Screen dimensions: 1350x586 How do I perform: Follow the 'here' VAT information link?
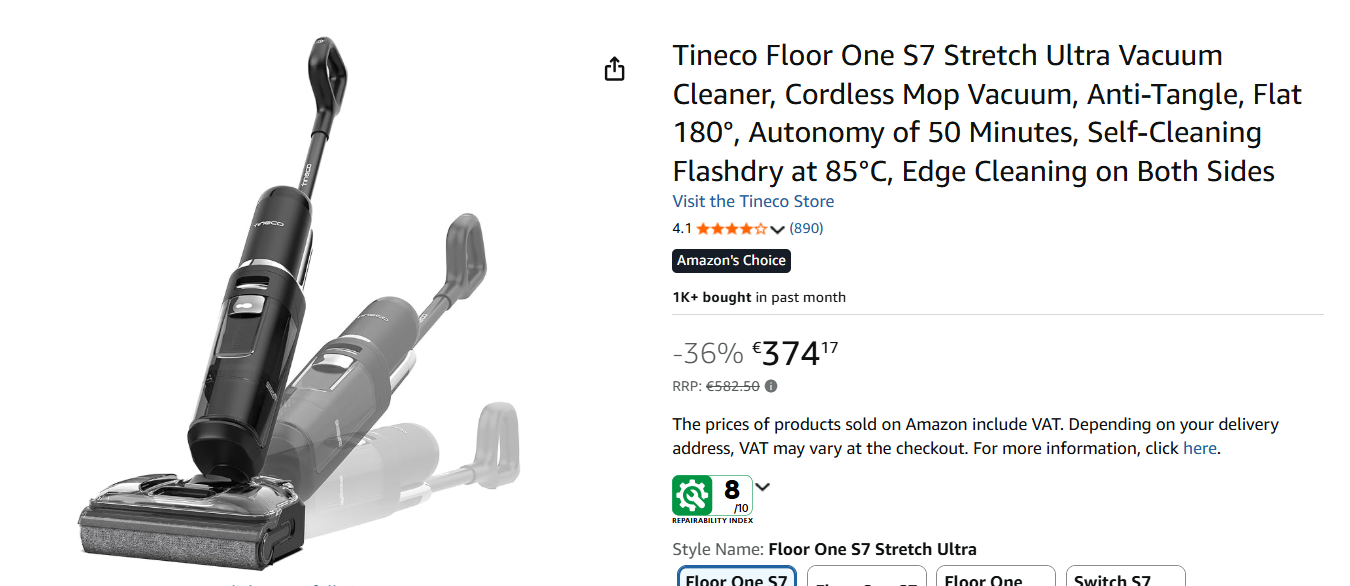coord(1199,448)
